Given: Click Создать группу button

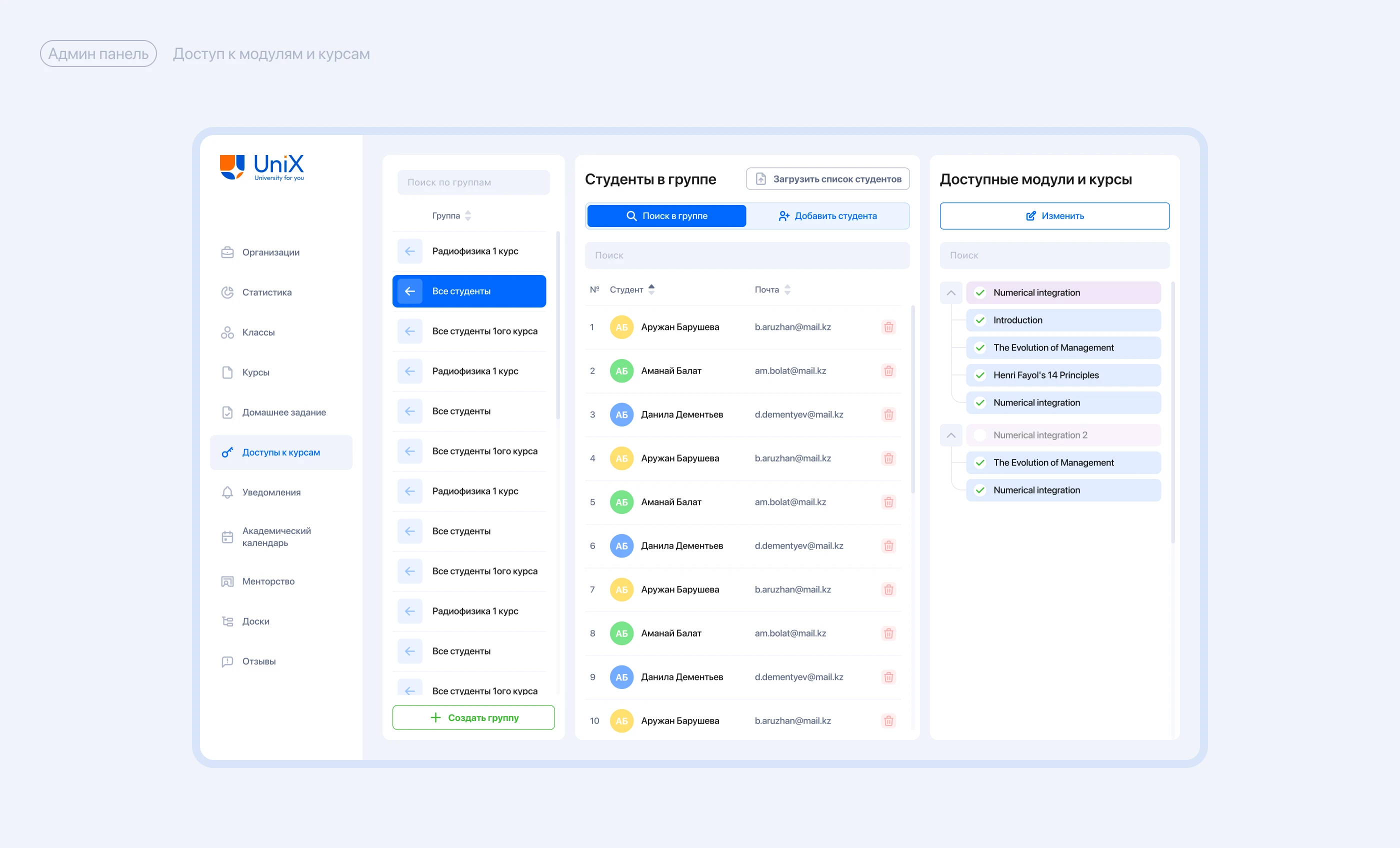Looking at the screenshot, I should [473, 717].
